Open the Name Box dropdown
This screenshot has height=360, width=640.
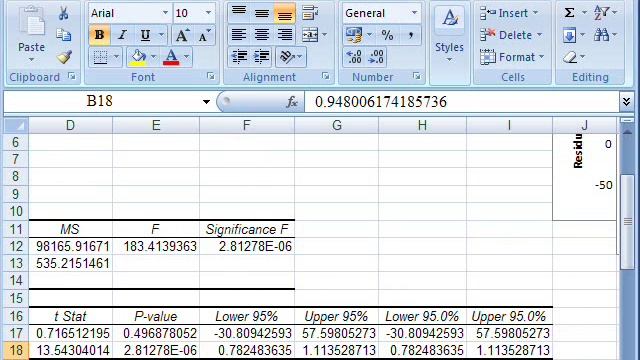point(207,102)
